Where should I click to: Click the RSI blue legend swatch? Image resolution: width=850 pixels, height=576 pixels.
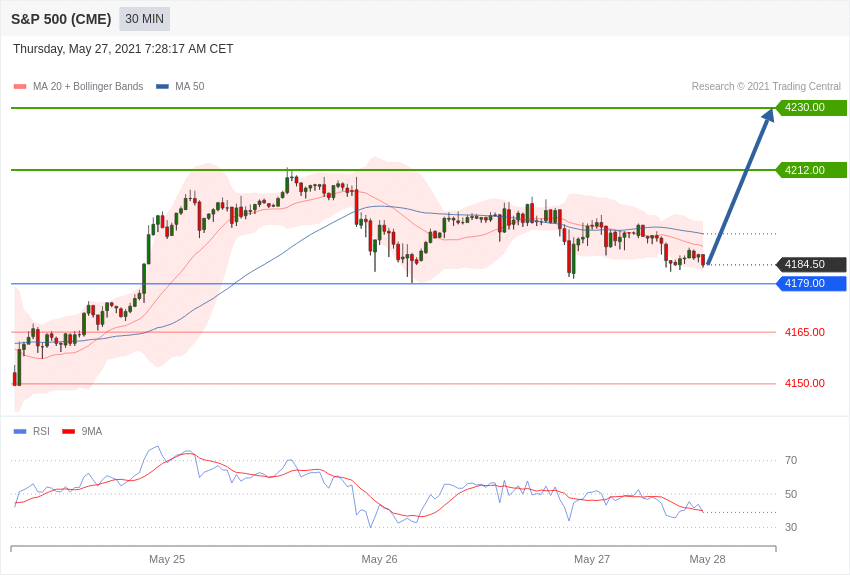click(x=20, y=431)
